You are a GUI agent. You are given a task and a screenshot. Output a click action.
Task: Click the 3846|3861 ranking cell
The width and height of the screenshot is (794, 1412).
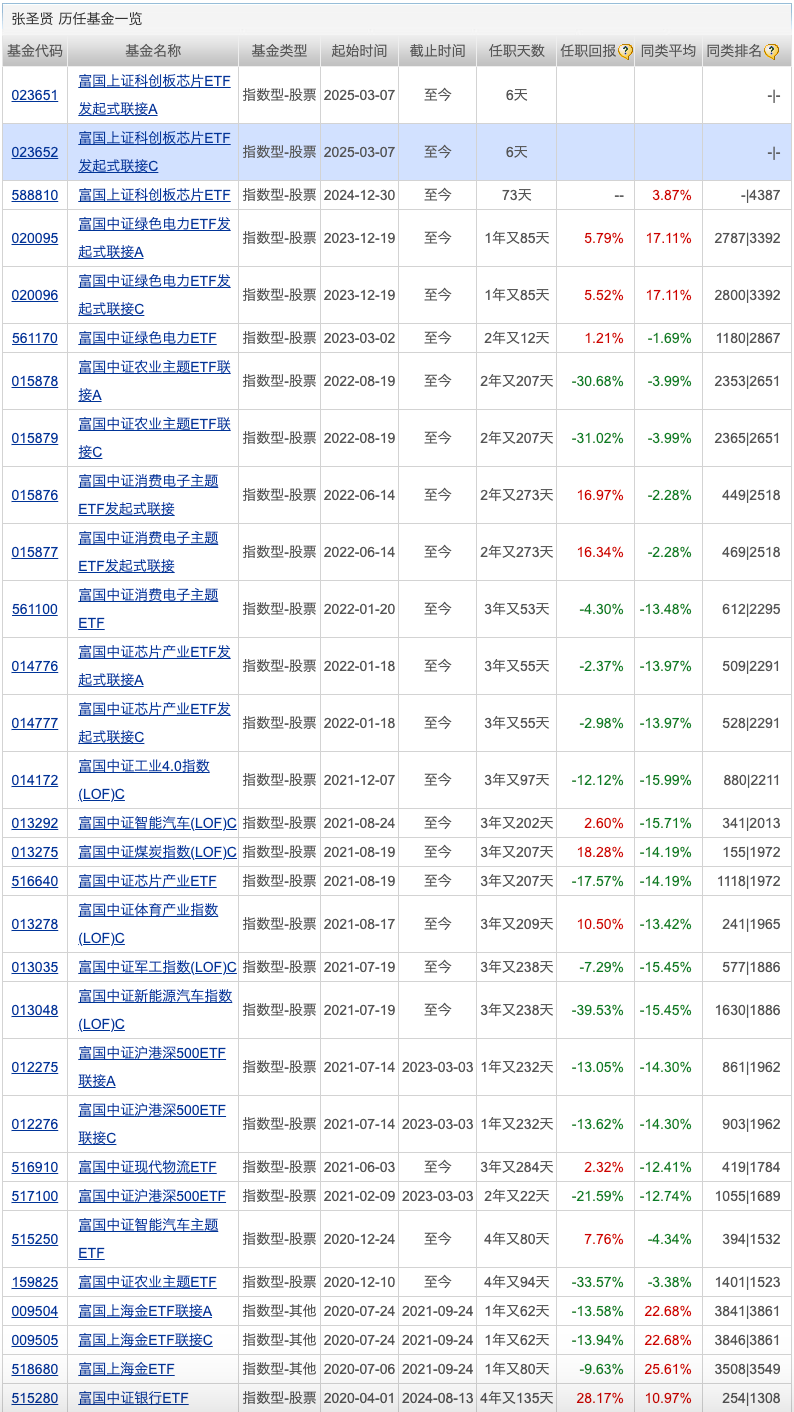748,1340
